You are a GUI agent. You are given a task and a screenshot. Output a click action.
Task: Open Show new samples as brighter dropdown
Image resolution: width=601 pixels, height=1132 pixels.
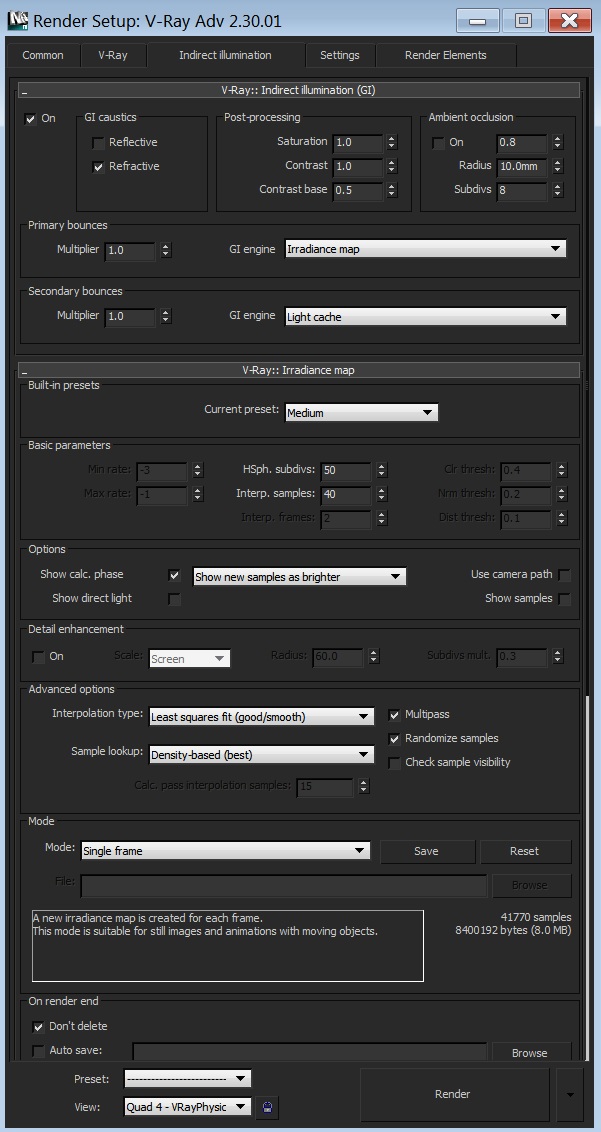(x=299, y=577)
